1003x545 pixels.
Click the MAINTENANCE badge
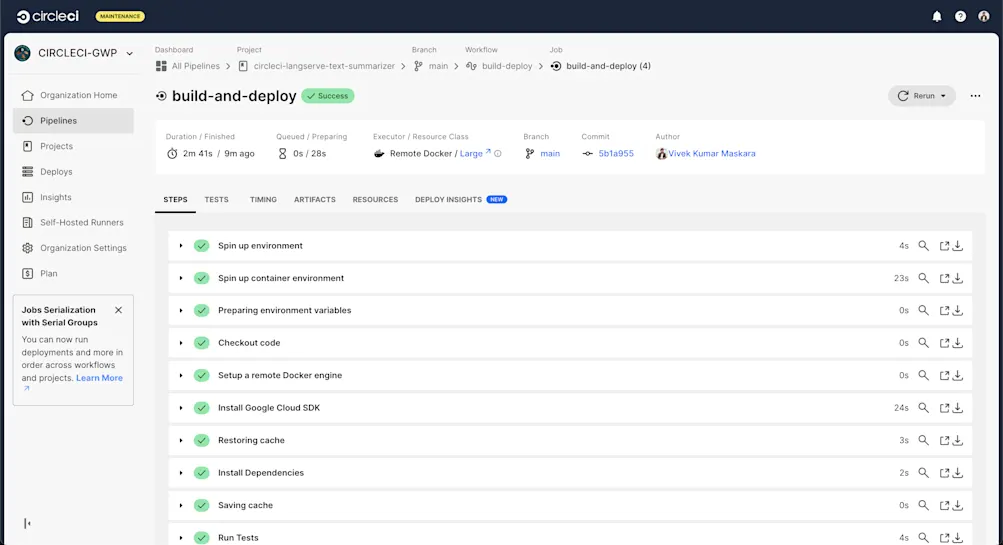coord(120,17)
